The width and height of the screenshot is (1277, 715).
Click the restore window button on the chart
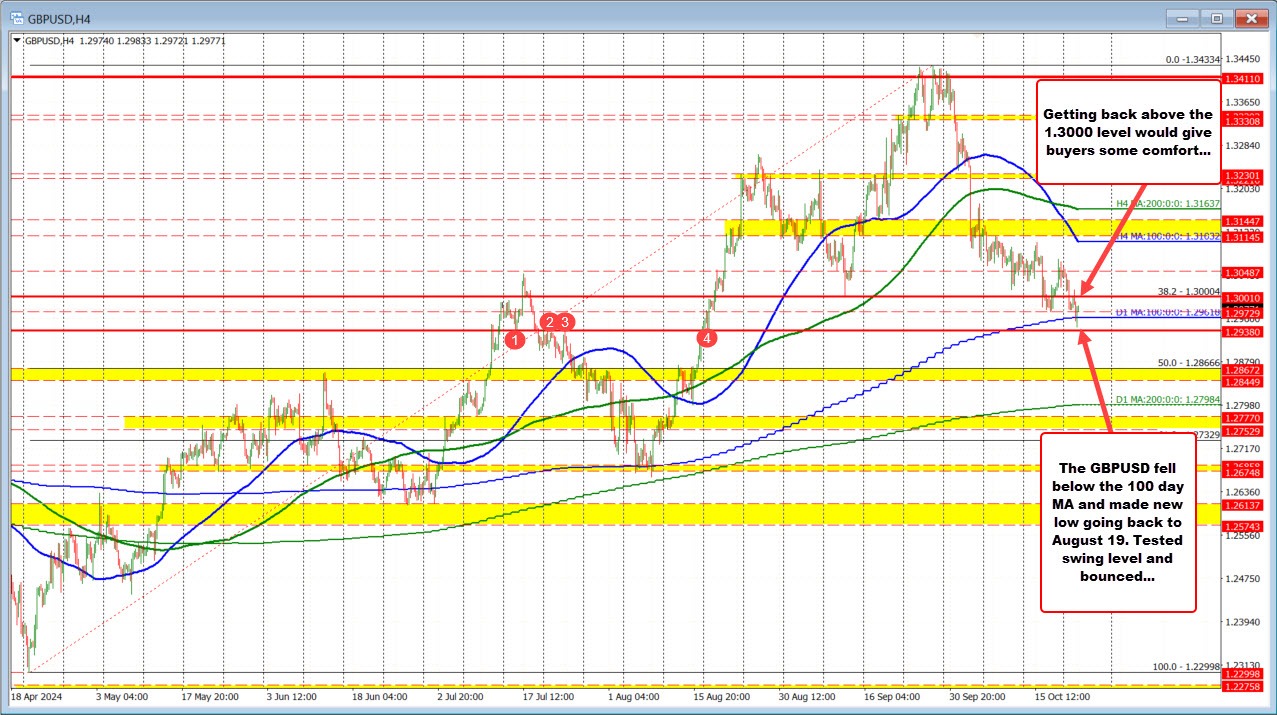(1216, 17)
